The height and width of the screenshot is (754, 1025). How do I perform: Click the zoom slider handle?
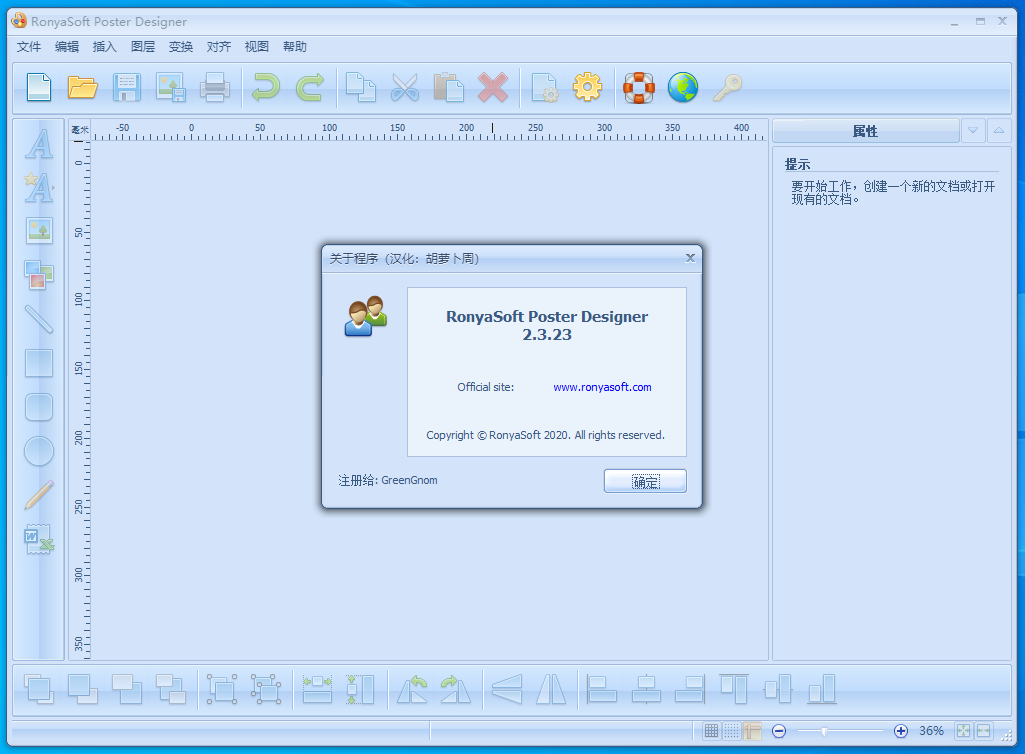824,731
